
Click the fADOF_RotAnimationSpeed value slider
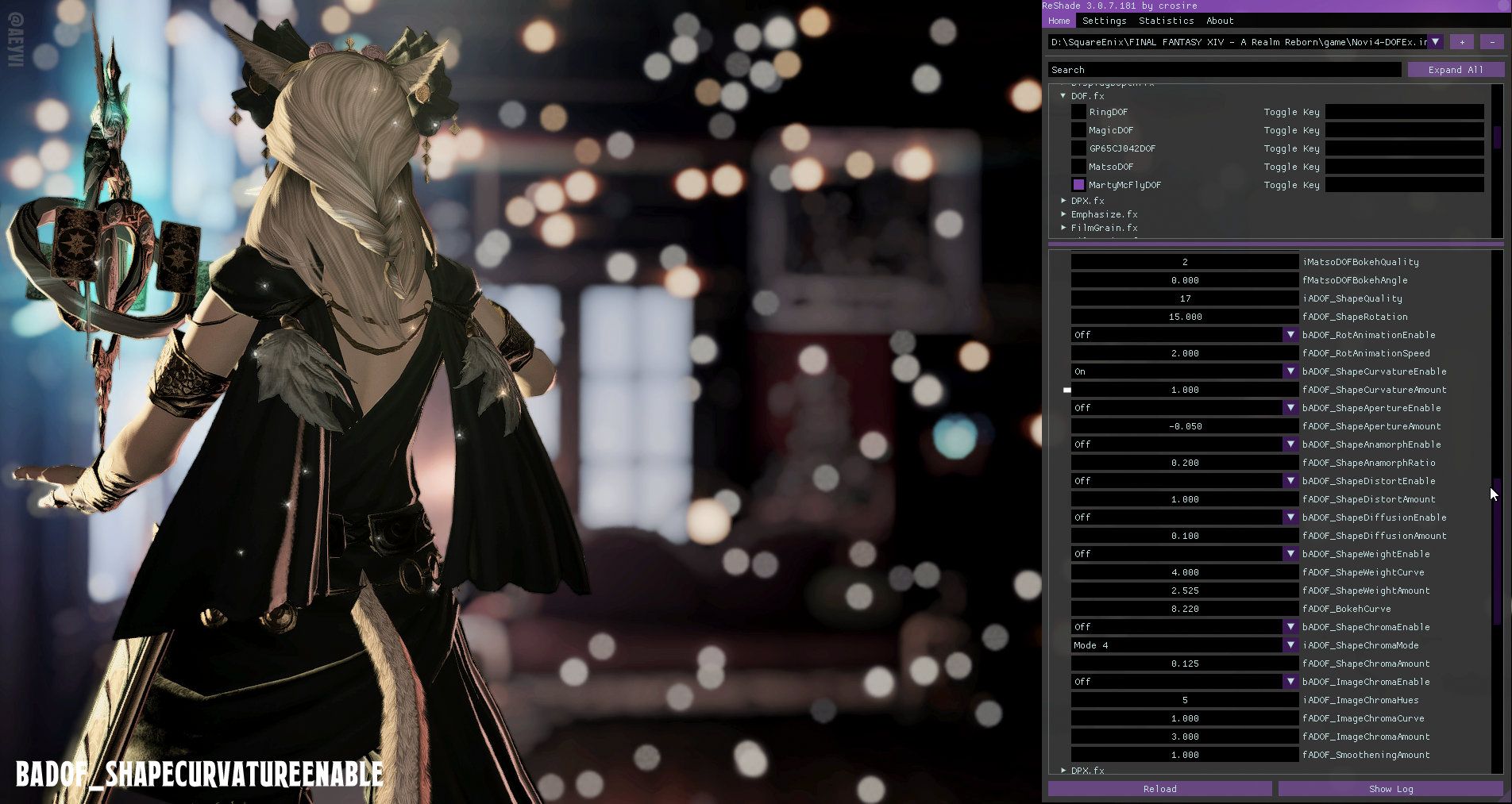pyautogui.click(x=1184, y=353)
